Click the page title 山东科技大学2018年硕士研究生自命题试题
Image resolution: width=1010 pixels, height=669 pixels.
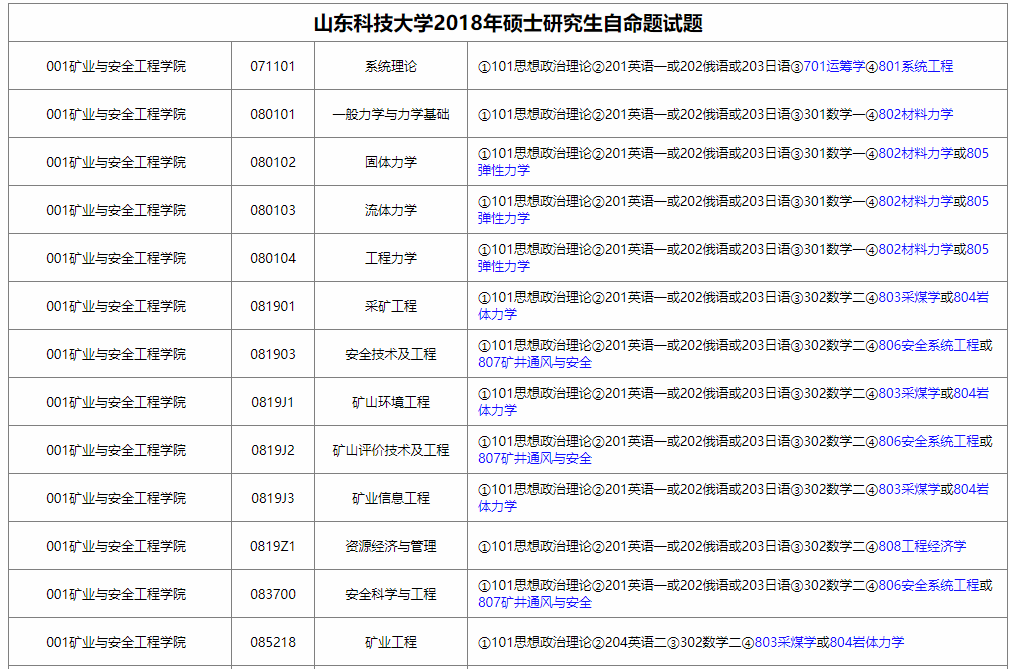[x=508, y=23]
